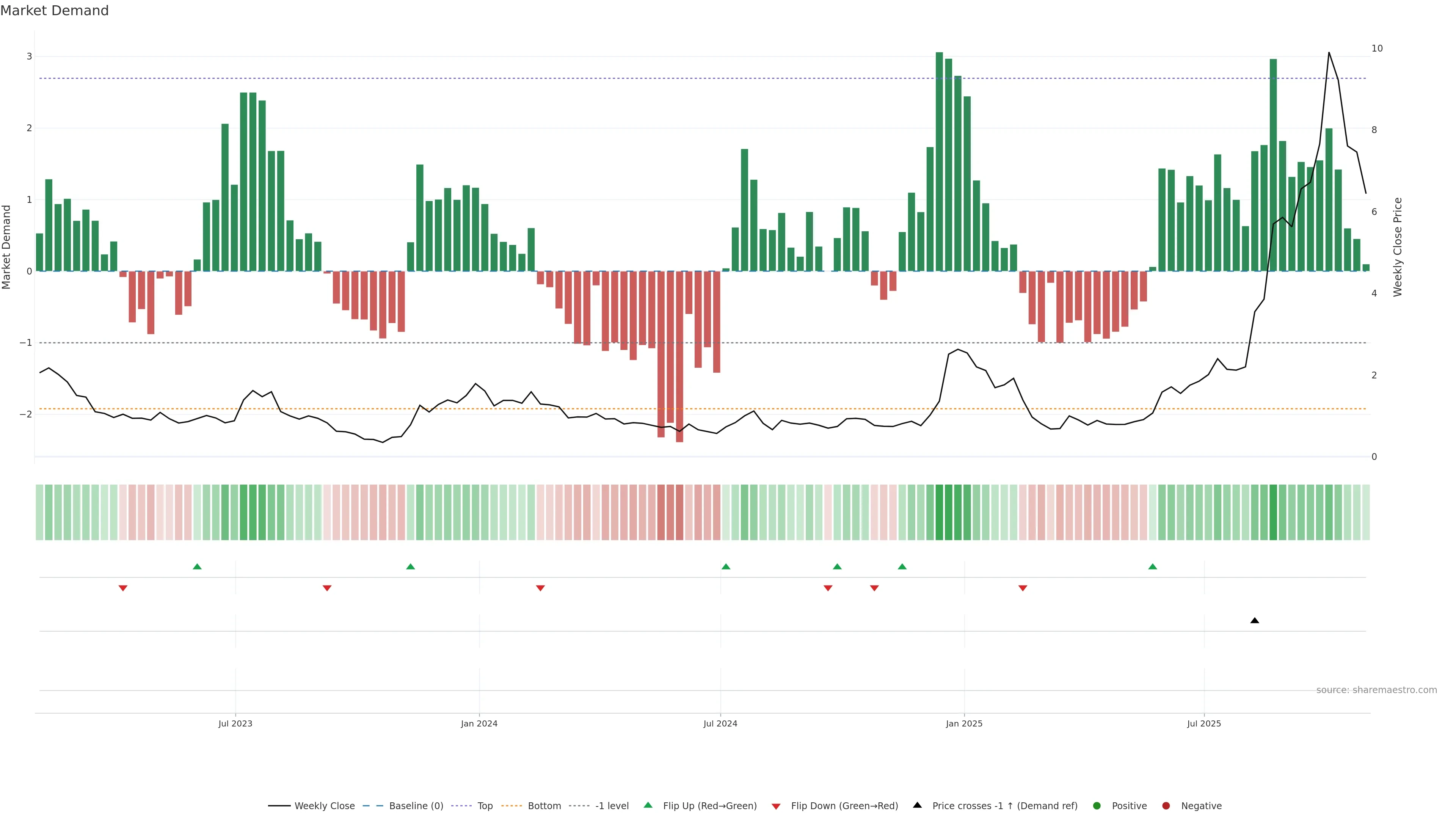Viewport: 1456px width, 819px height.
Task: Click the first green flip-up triangle marker
Action: click(197, 566)
